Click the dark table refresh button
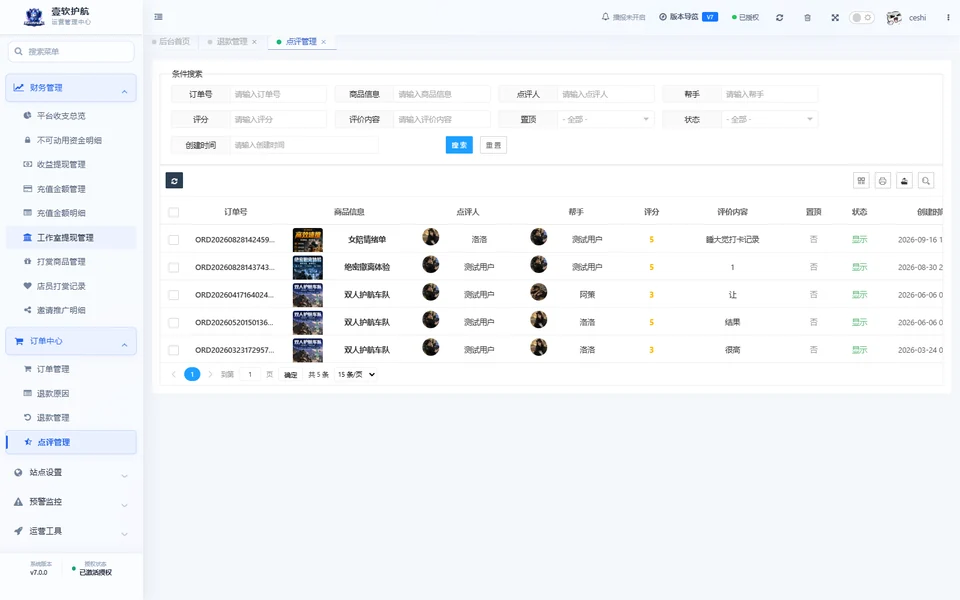This screenshot has width=960, height=600. click(174, 181)
